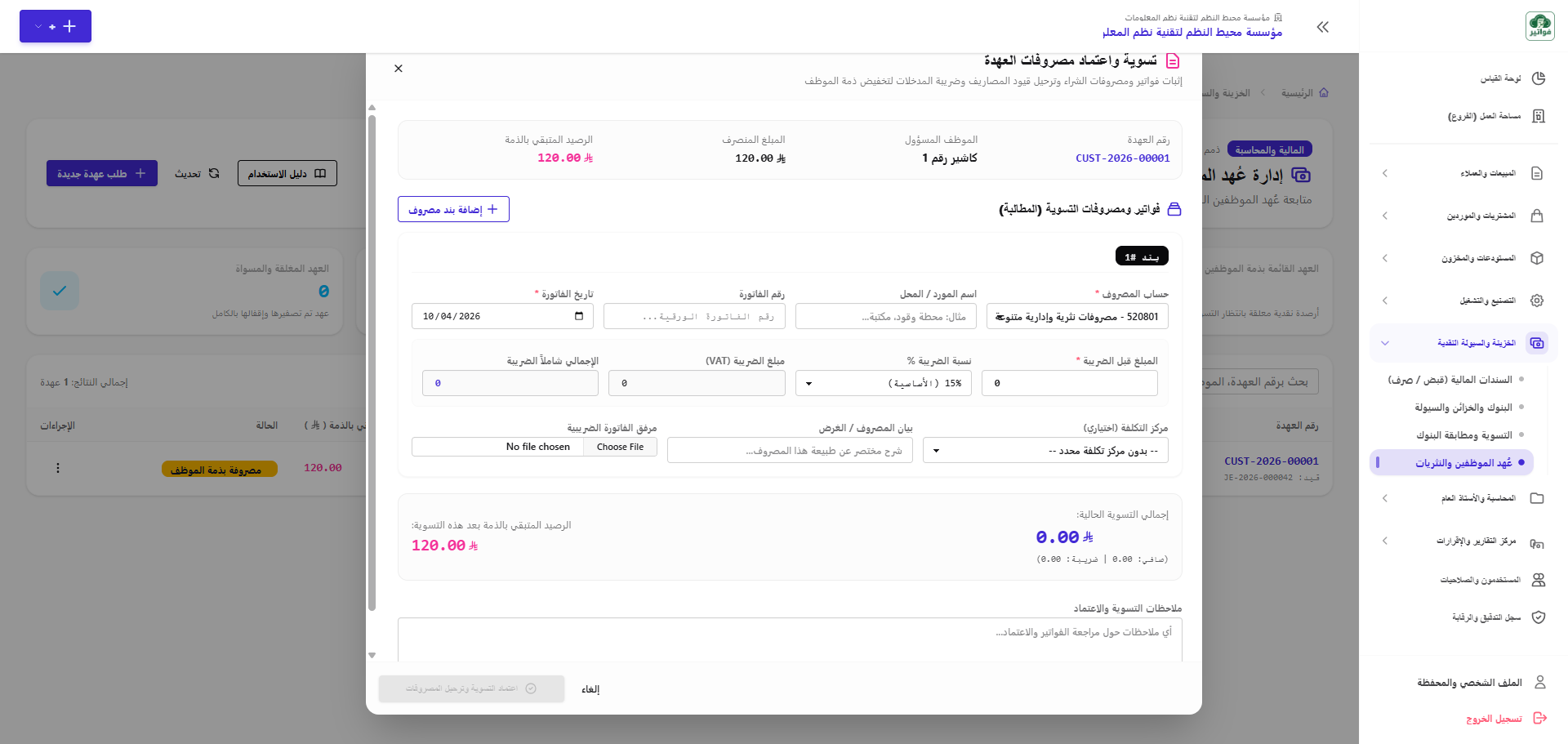Open the expense account 520801 selector
The image size is (1568, 744).
1077,316
